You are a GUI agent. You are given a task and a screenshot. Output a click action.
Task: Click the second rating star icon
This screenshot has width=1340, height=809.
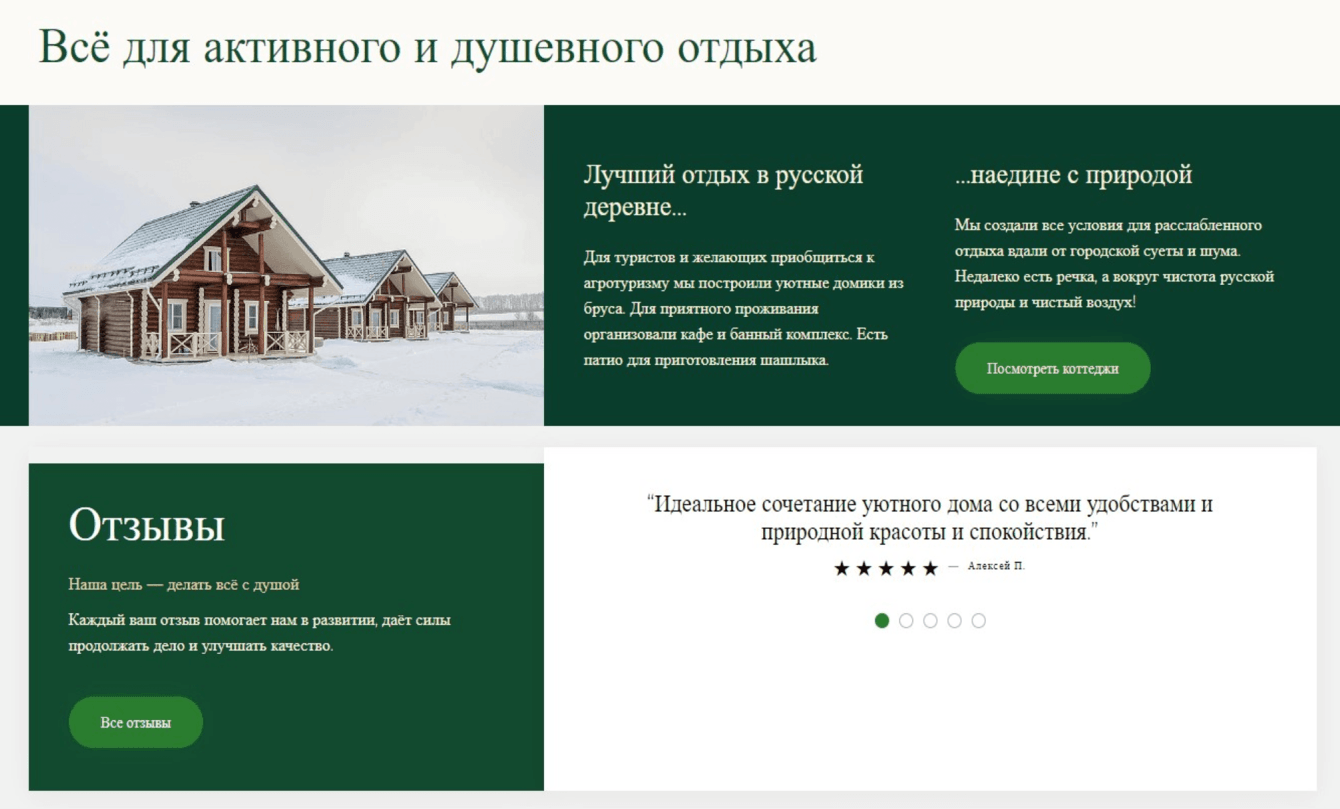coord(864,569)
